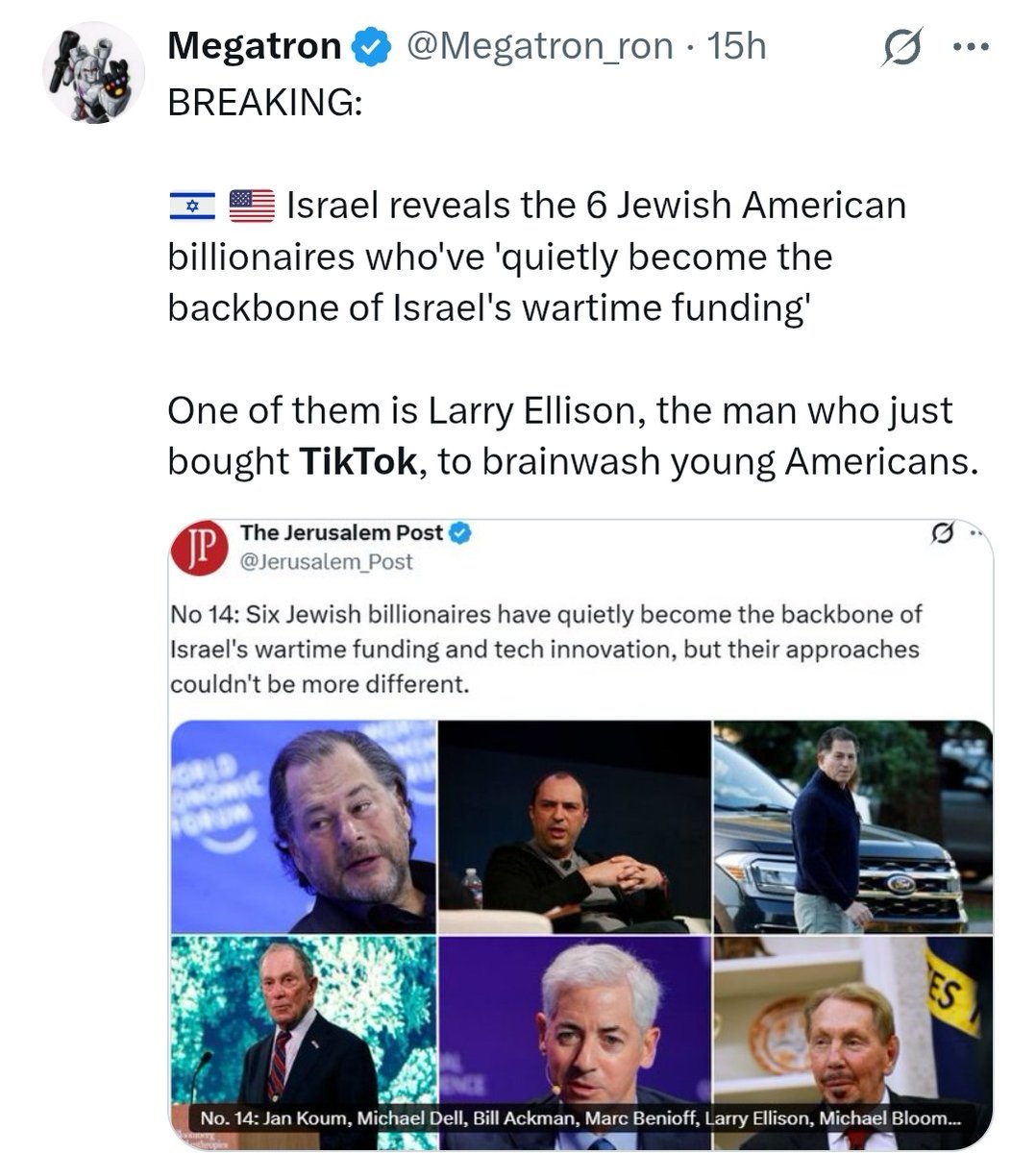Click Jerusalem Post's verified badge
The width and height of the screenshot is (1036, 1153).
[462, 533]
